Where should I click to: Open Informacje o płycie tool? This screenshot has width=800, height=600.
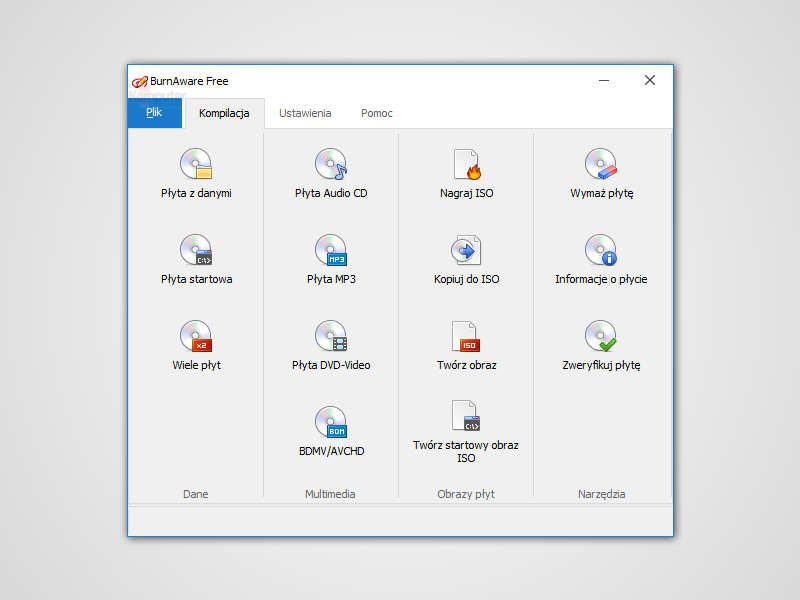(x=601, y=249)
